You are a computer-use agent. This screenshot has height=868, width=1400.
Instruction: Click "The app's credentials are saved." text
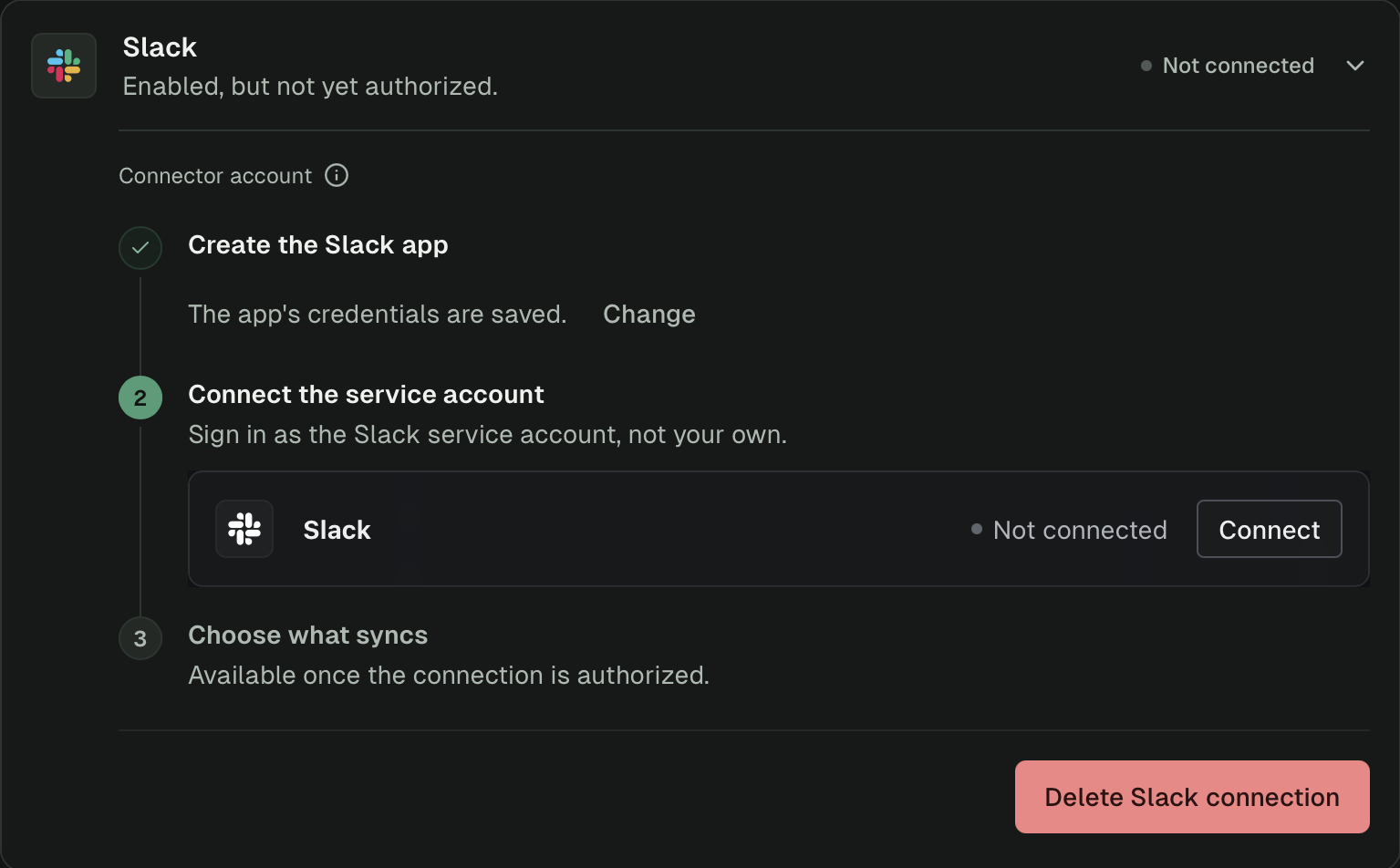point(378,315)
